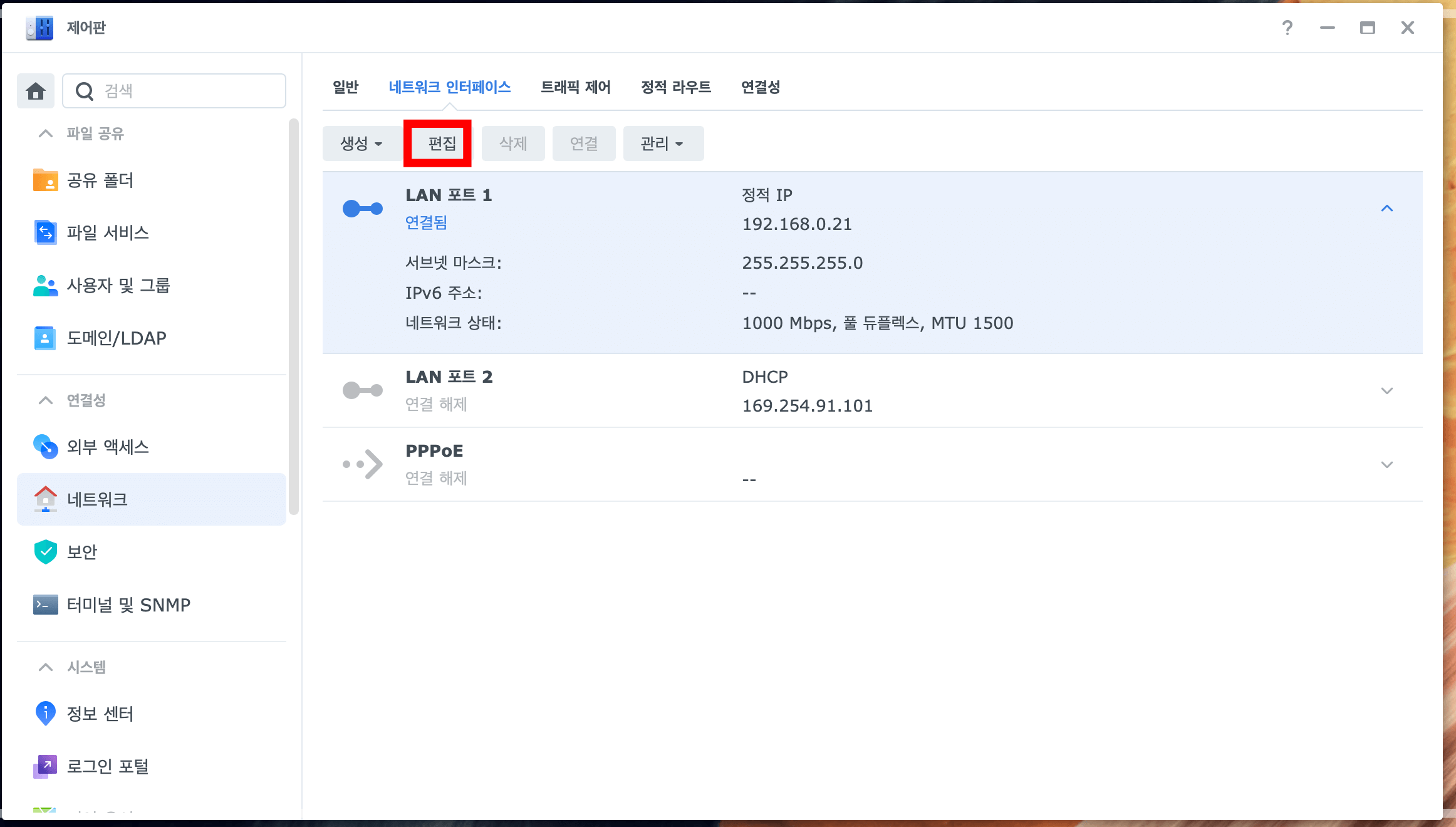The height and width of the screenshot is (827, 1456).
Task: Select the 네트워크 인터페이스 tab
Action: (449, 87)
